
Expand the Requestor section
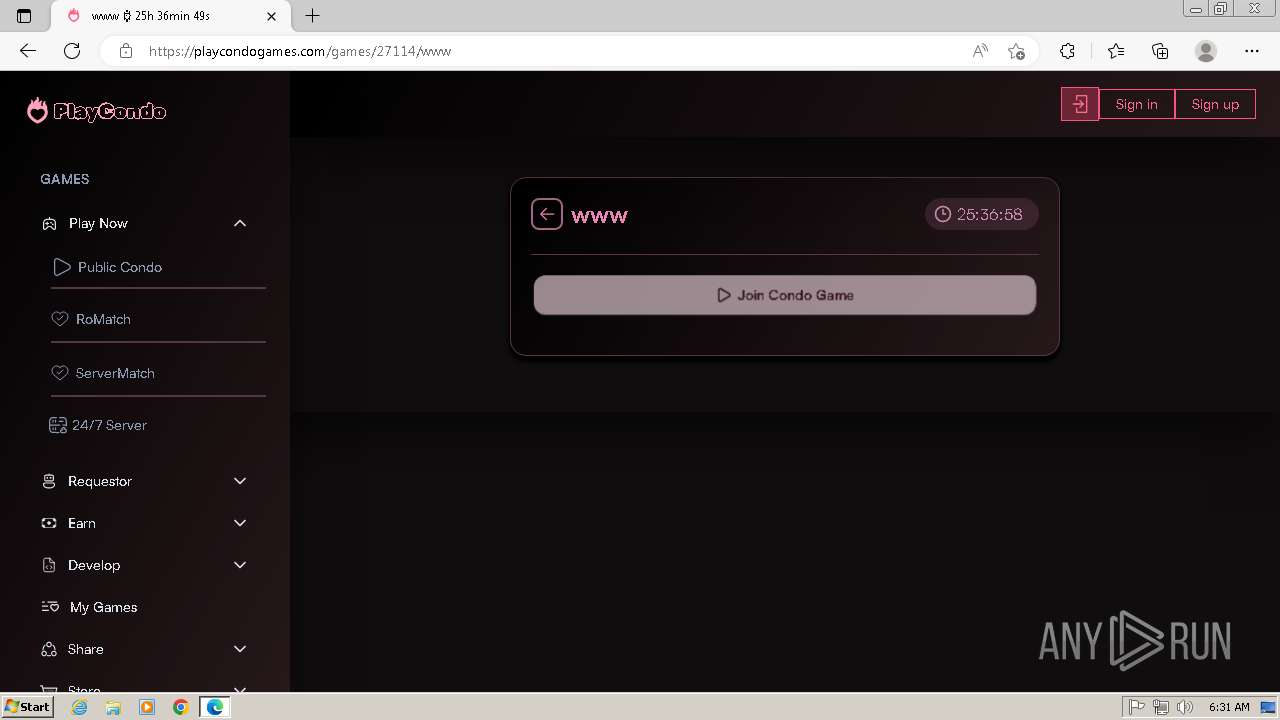240,481
